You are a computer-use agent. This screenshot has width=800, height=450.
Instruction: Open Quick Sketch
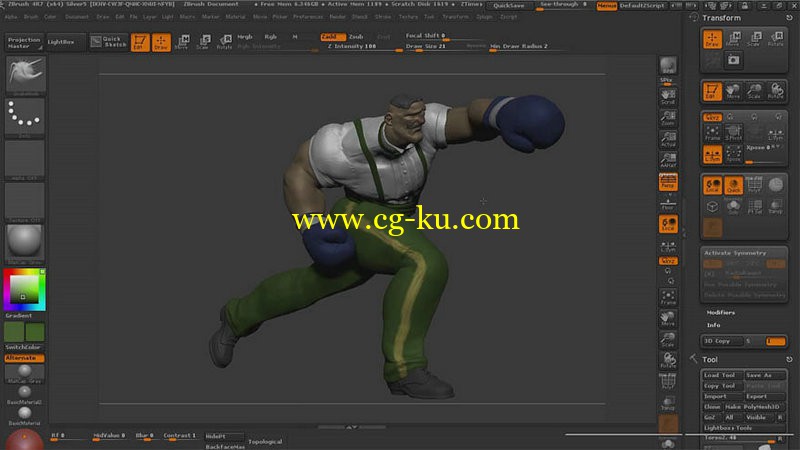[108, 42]
